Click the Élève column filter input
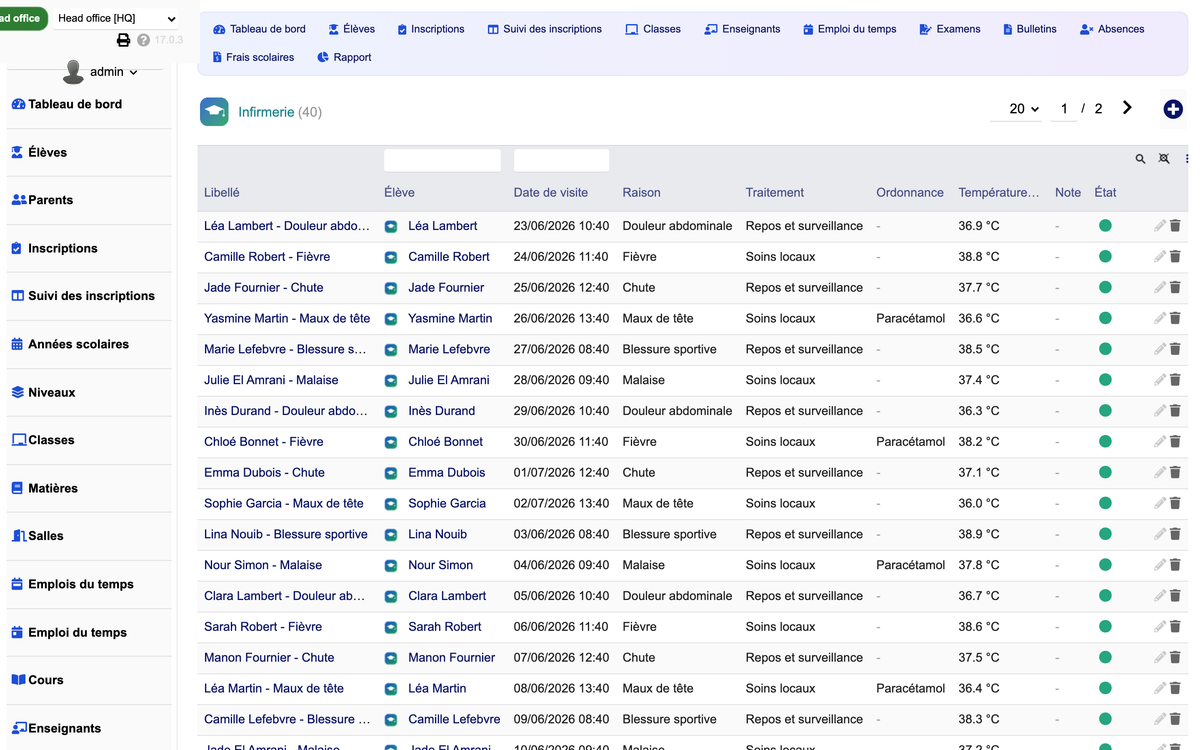The image size is (1200, 750). click(442, 160)
